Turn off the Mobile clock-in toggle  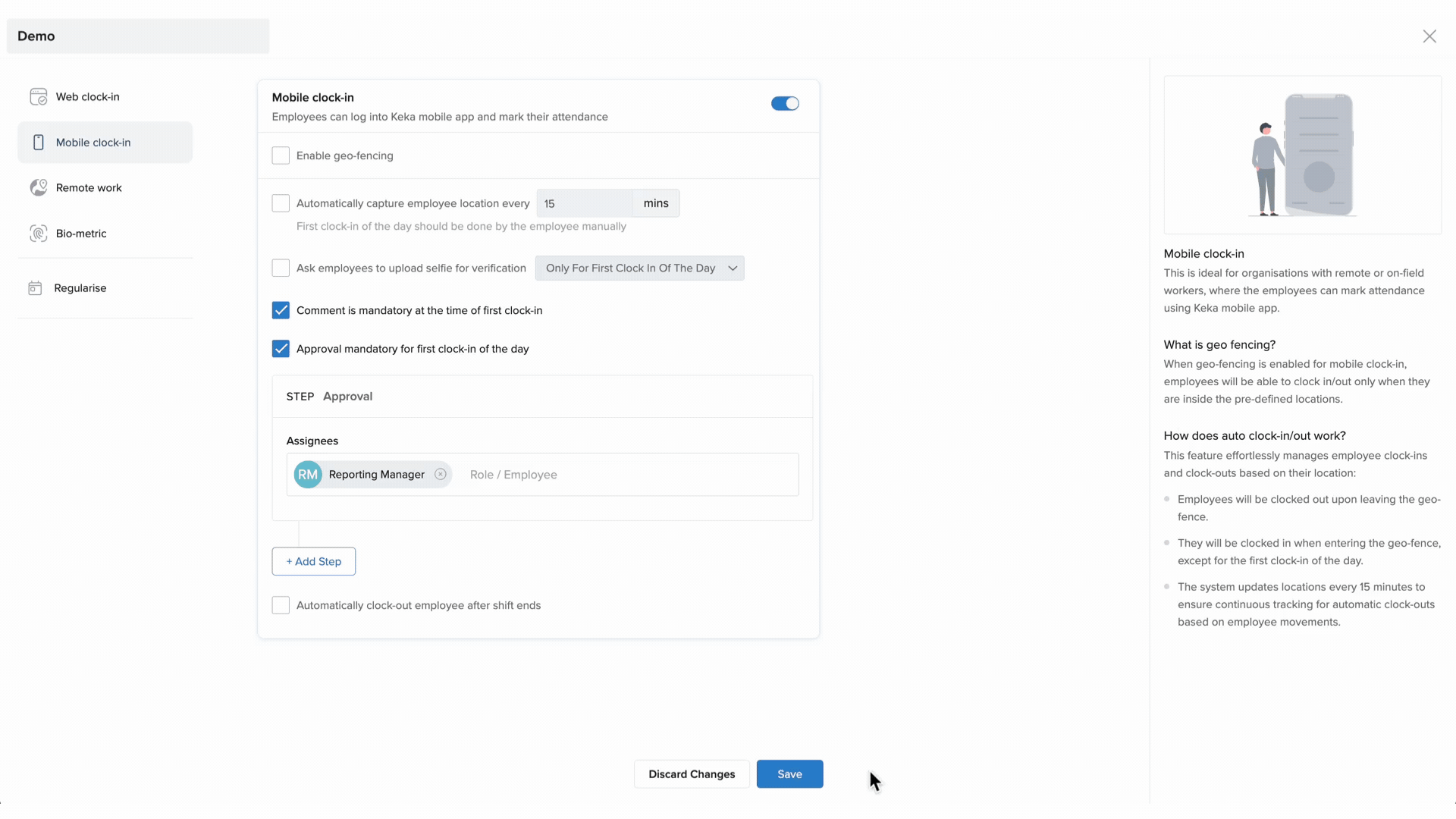tap(785, 104)
